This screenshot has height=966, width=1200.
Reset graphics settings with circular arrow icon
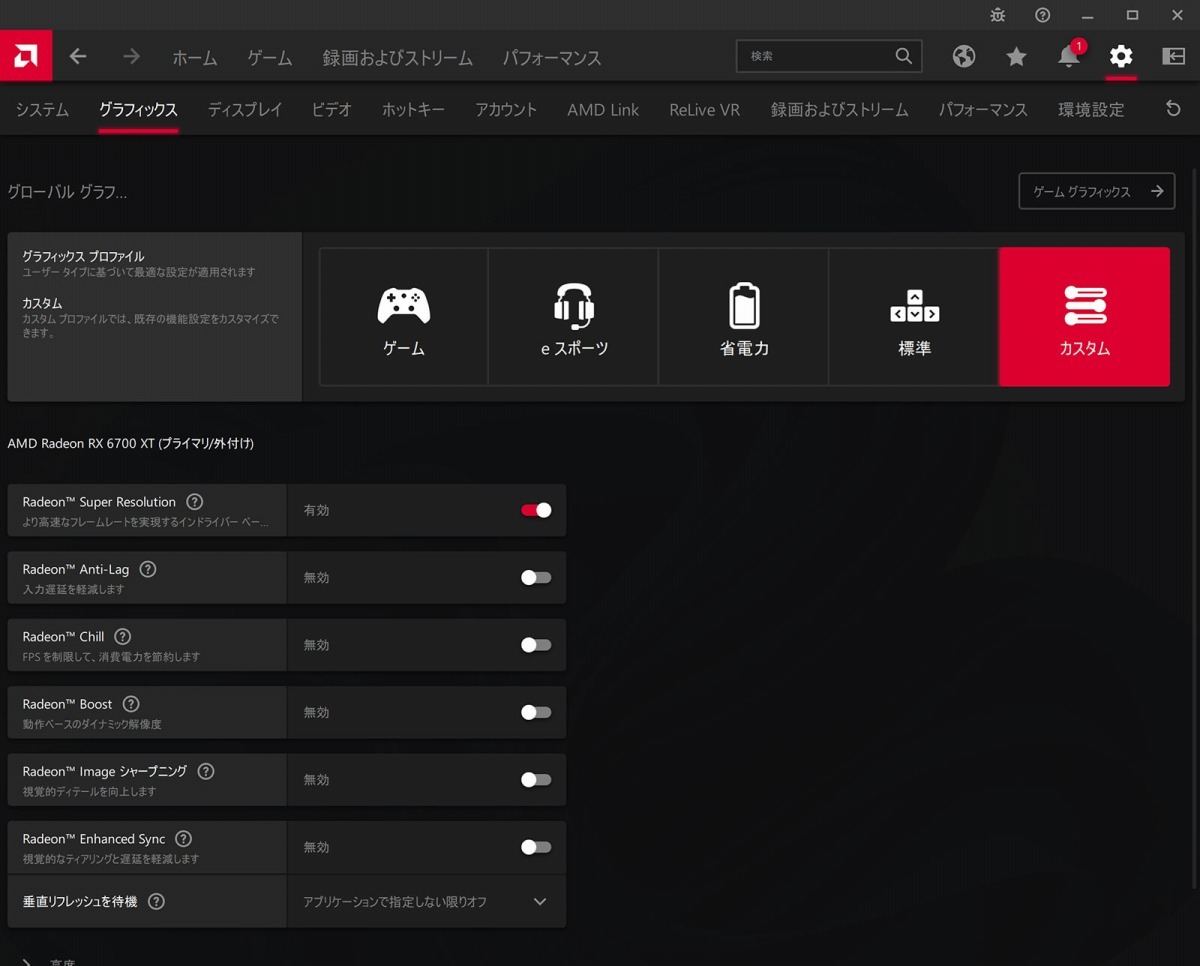pos(1174,109)
